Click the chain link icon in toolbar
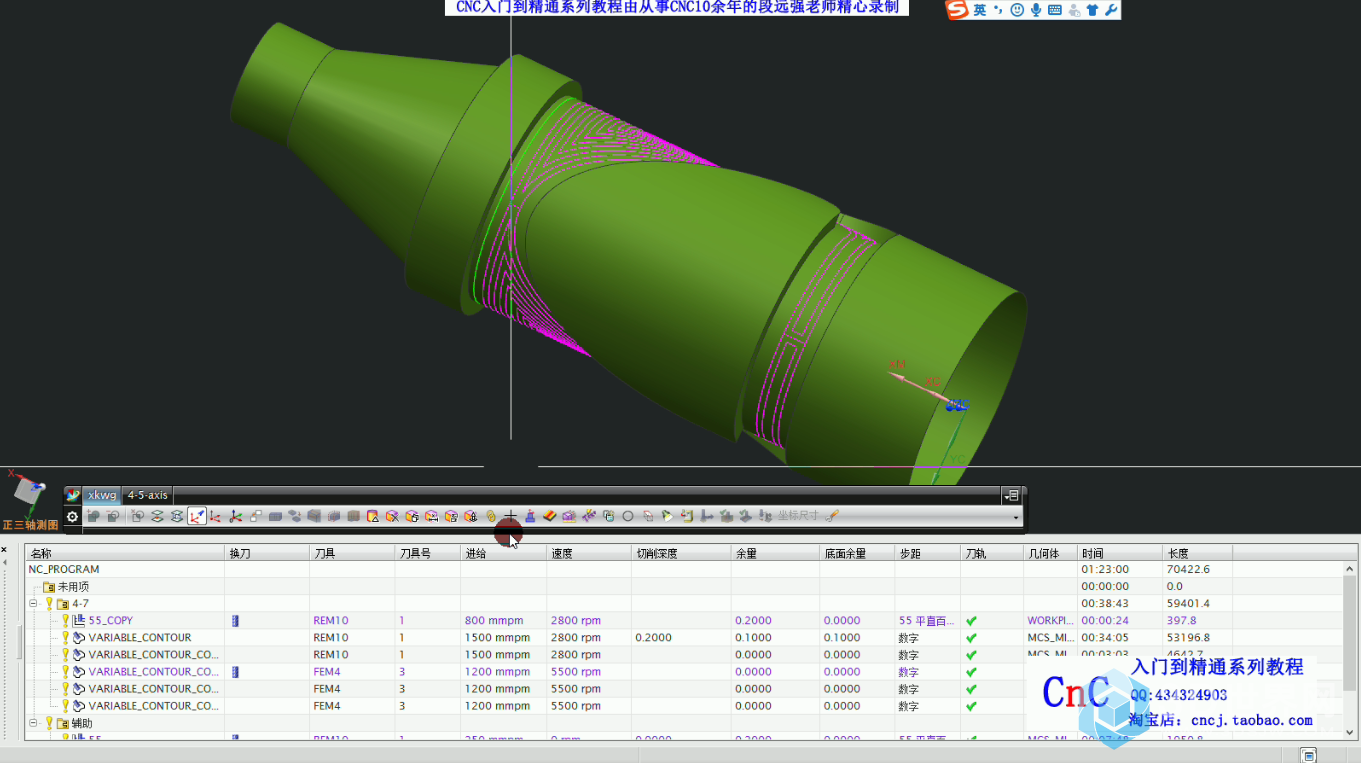 (491, 516)
